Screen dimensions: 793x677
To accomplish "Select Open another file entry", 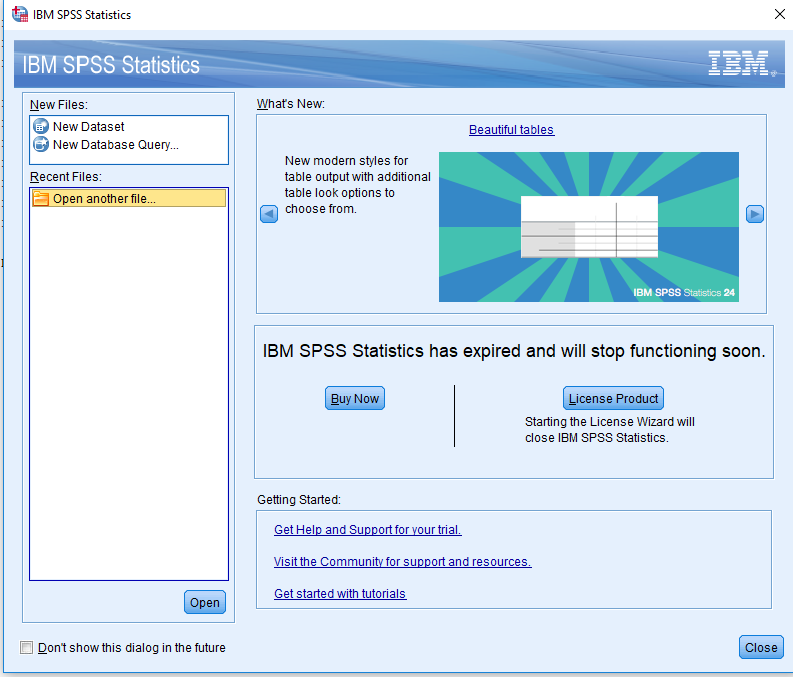I will pos(129,198).
